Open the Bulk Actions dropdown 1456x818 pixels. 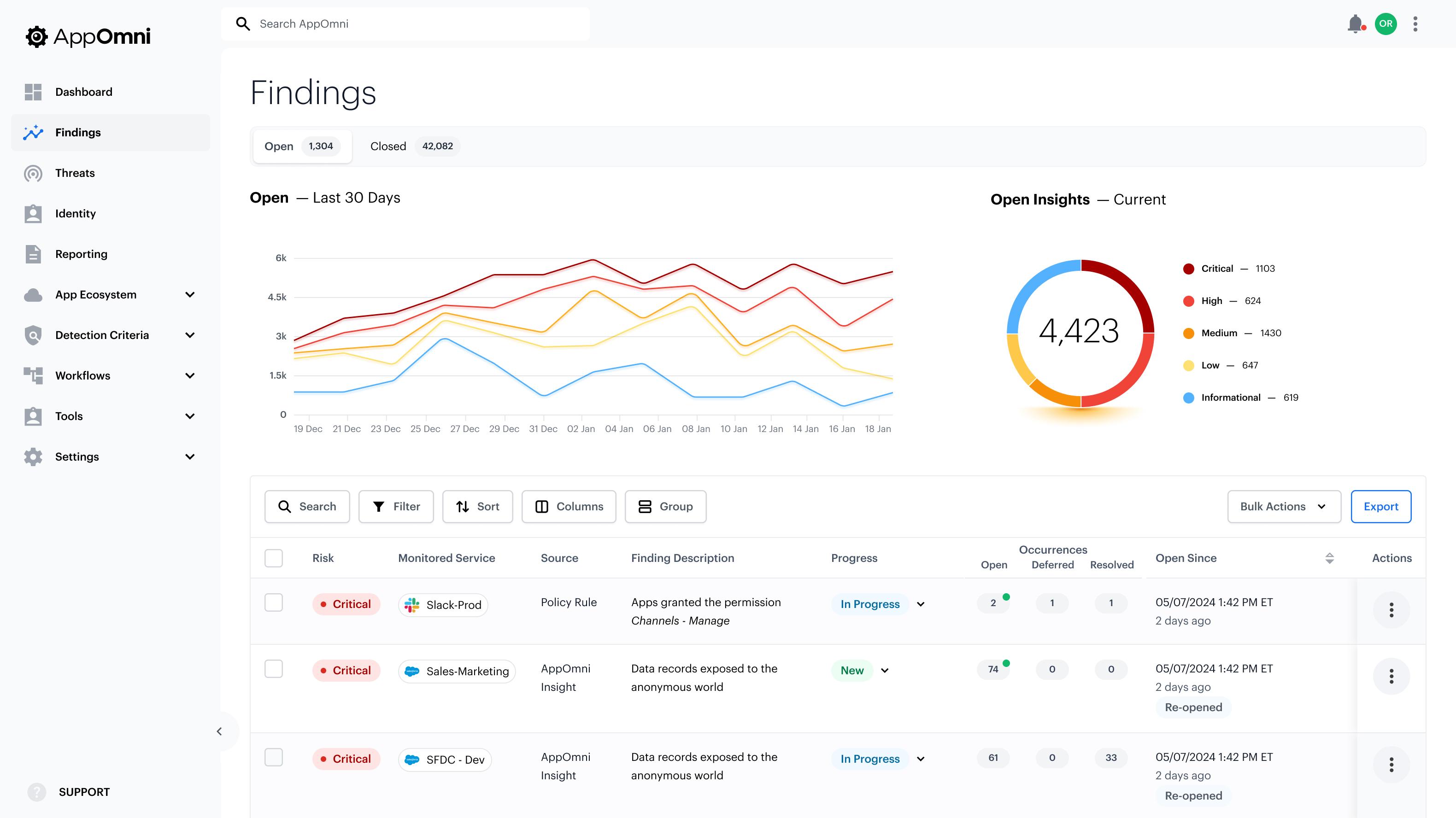click(x=1284, y=507)
